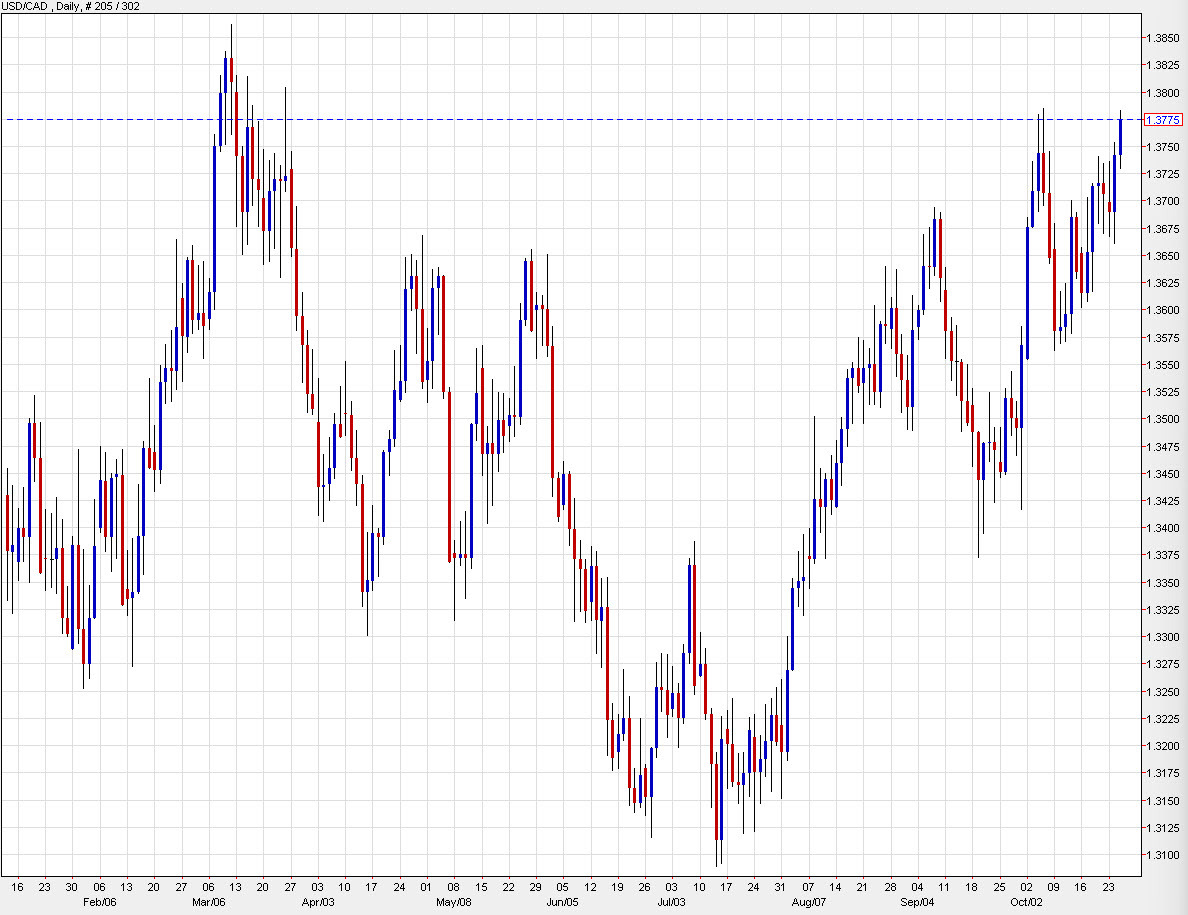
Task: Select the Oct/02 date label
Action: click(1024, 900)
